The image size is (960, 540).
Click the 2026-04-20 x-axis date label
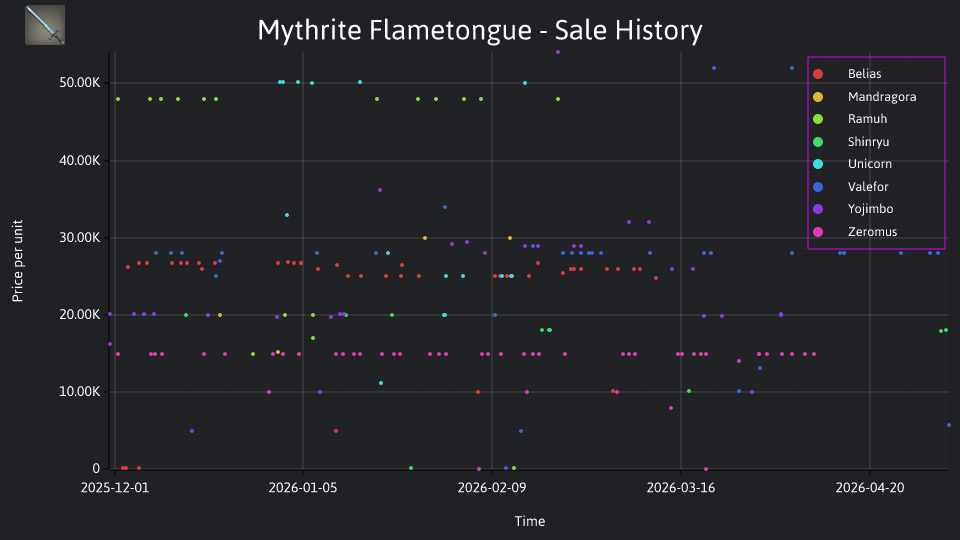tap(870, 487)
